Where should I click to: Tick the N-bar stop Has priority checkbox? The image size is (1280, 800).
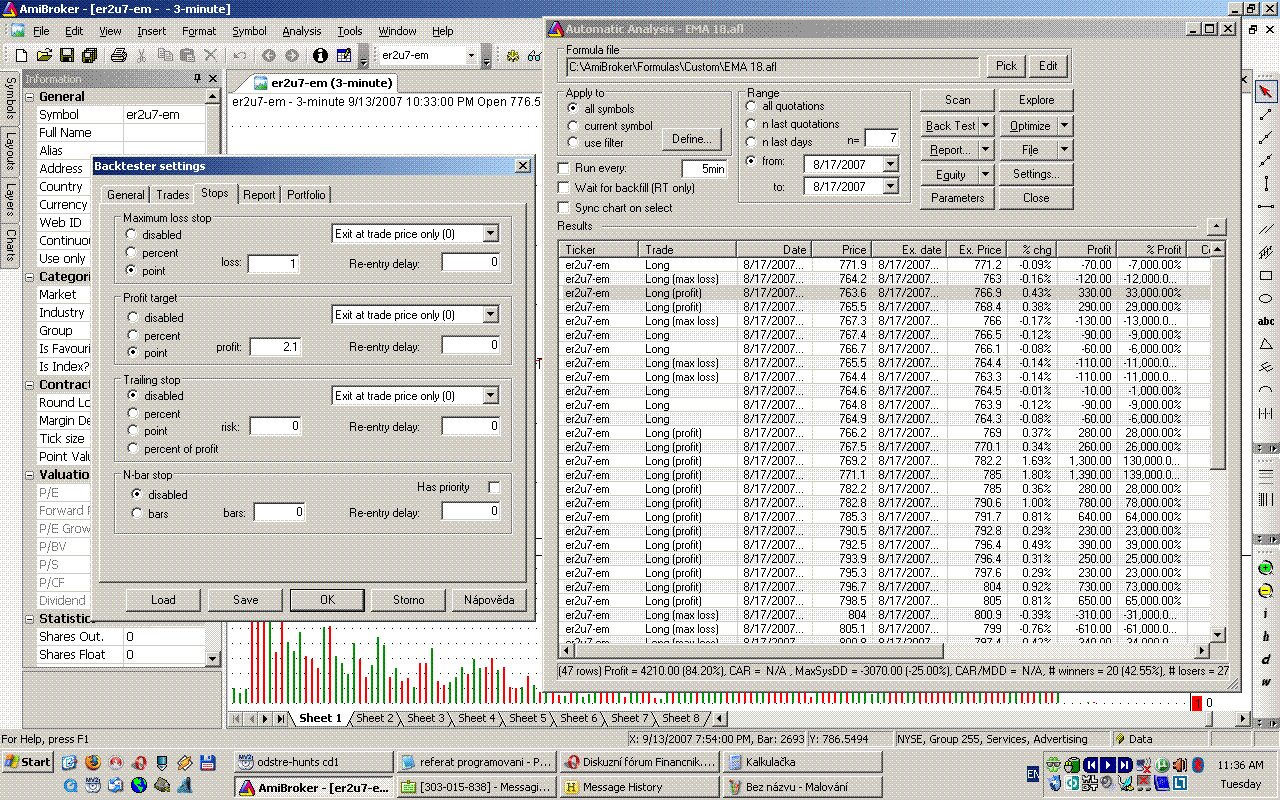pyautogui.click(x=494, y=487)
